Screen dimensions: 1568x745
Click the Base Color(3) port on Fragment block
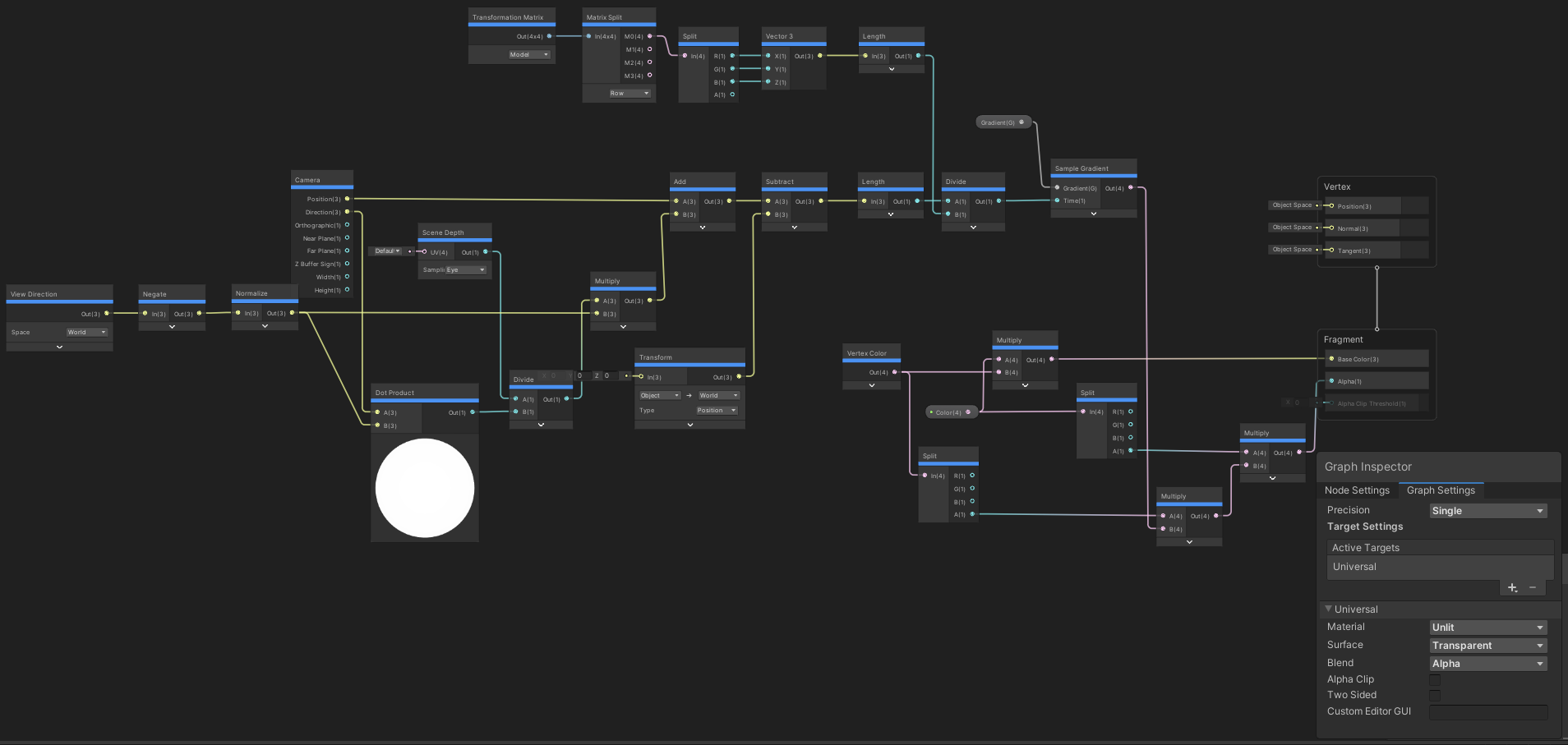pos(1331,359)
